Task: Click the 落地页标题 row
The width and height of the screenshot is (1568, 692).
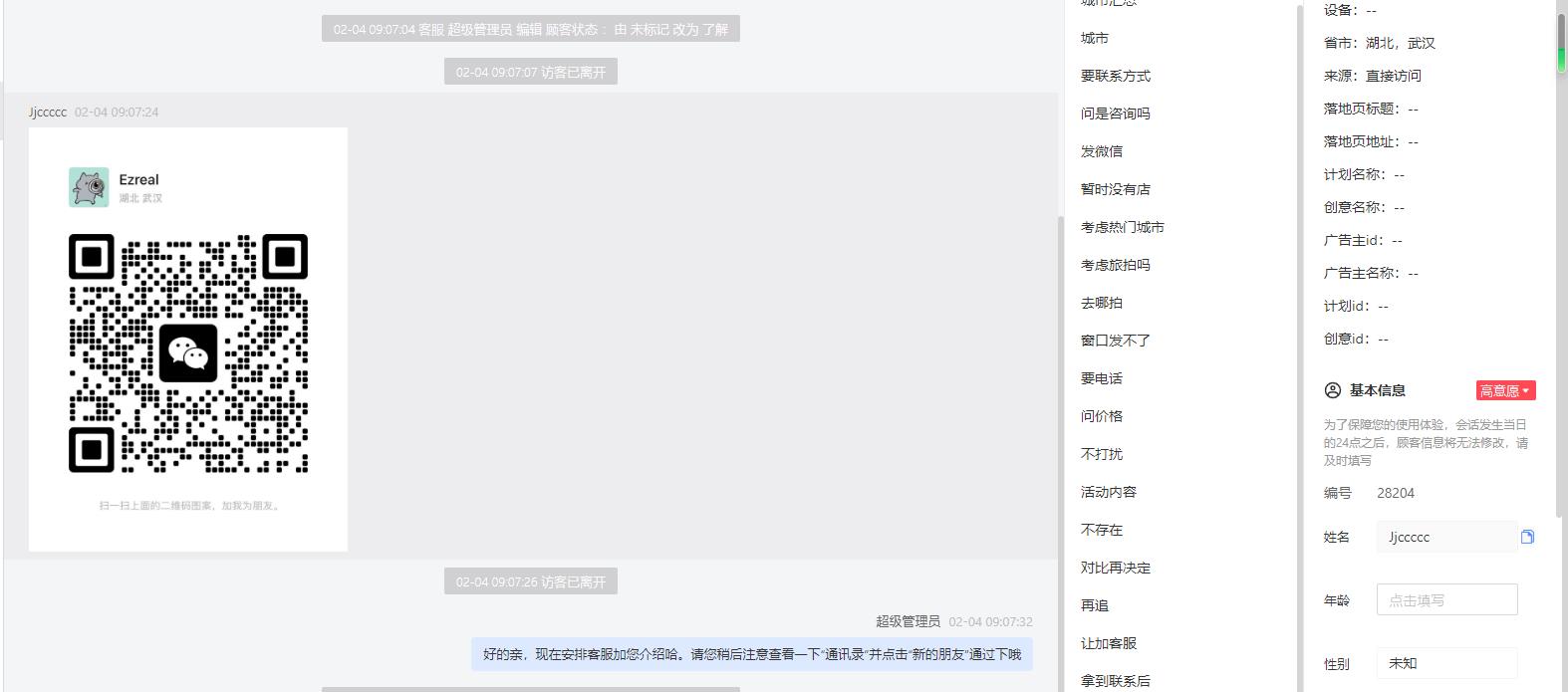Action: tap(1371, 109)
